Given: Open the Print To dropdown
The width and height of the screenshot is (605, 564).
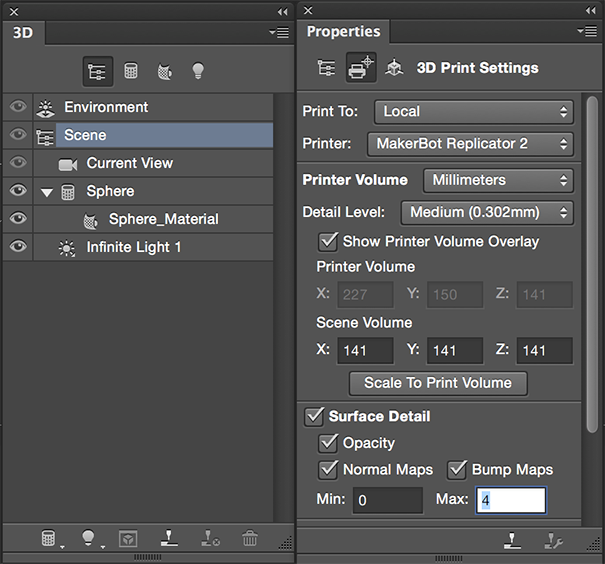Looking at the screenshot, I should tap(473, 111).
